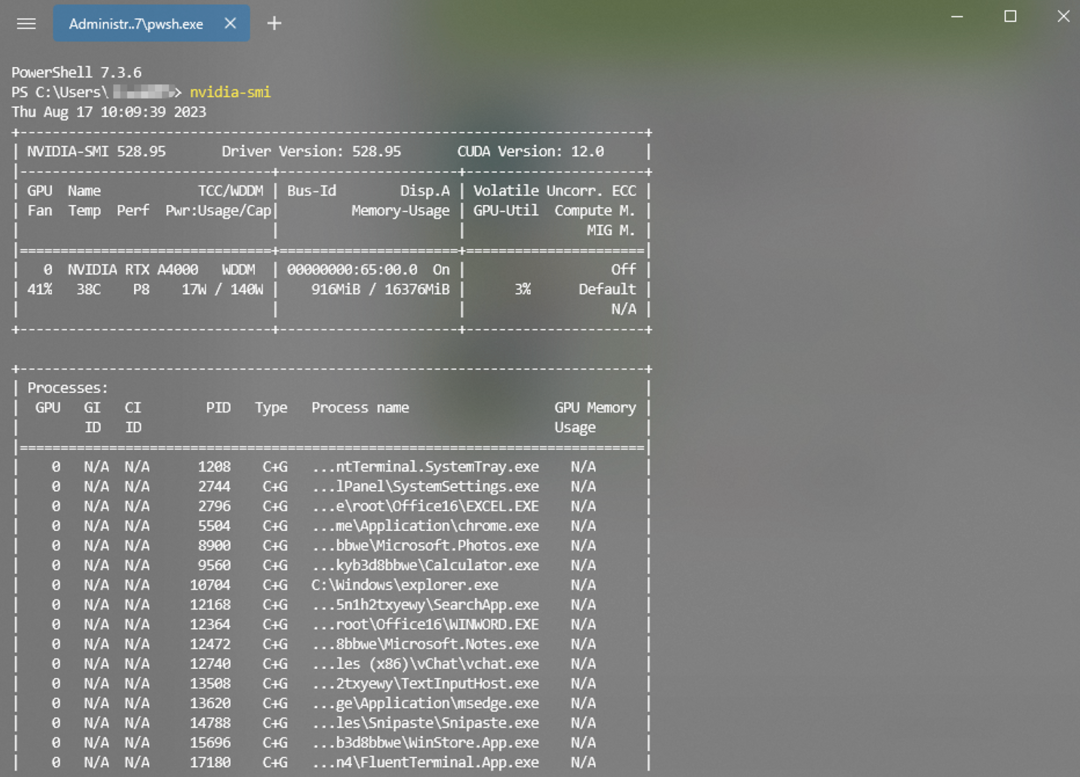This screenshot has width=1080, height=777.
Task: Select the NVIDIA RTX A4000 GPU name
Action: click(132, 269)
